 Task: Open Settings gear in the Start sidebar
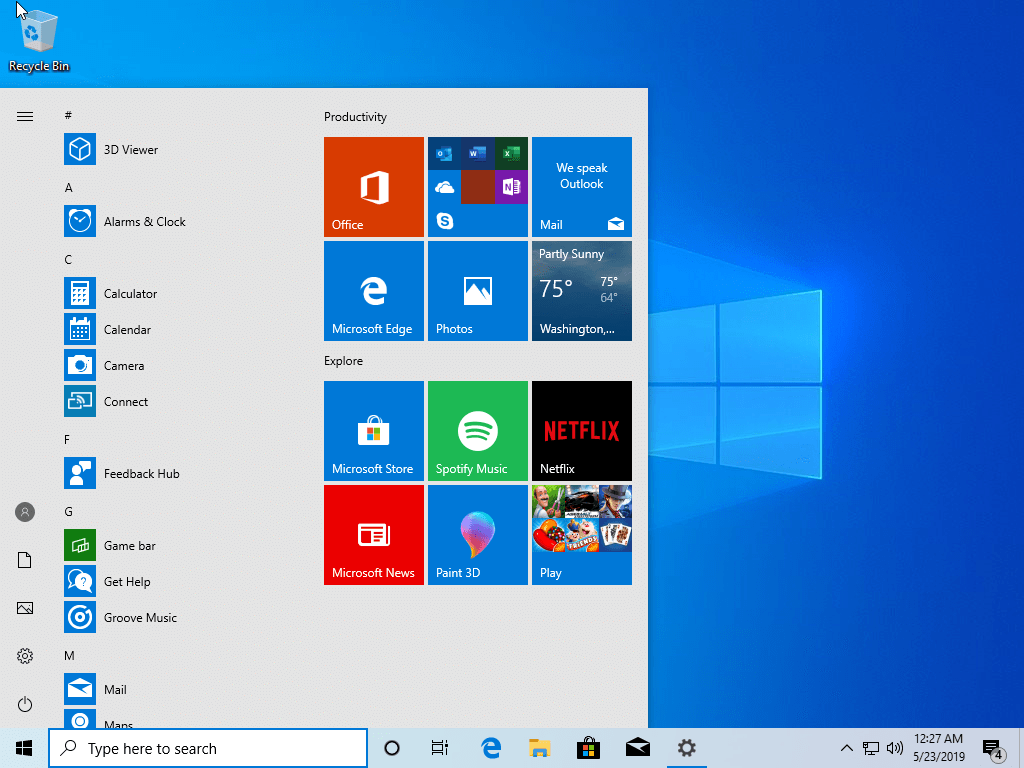point(25,656)
